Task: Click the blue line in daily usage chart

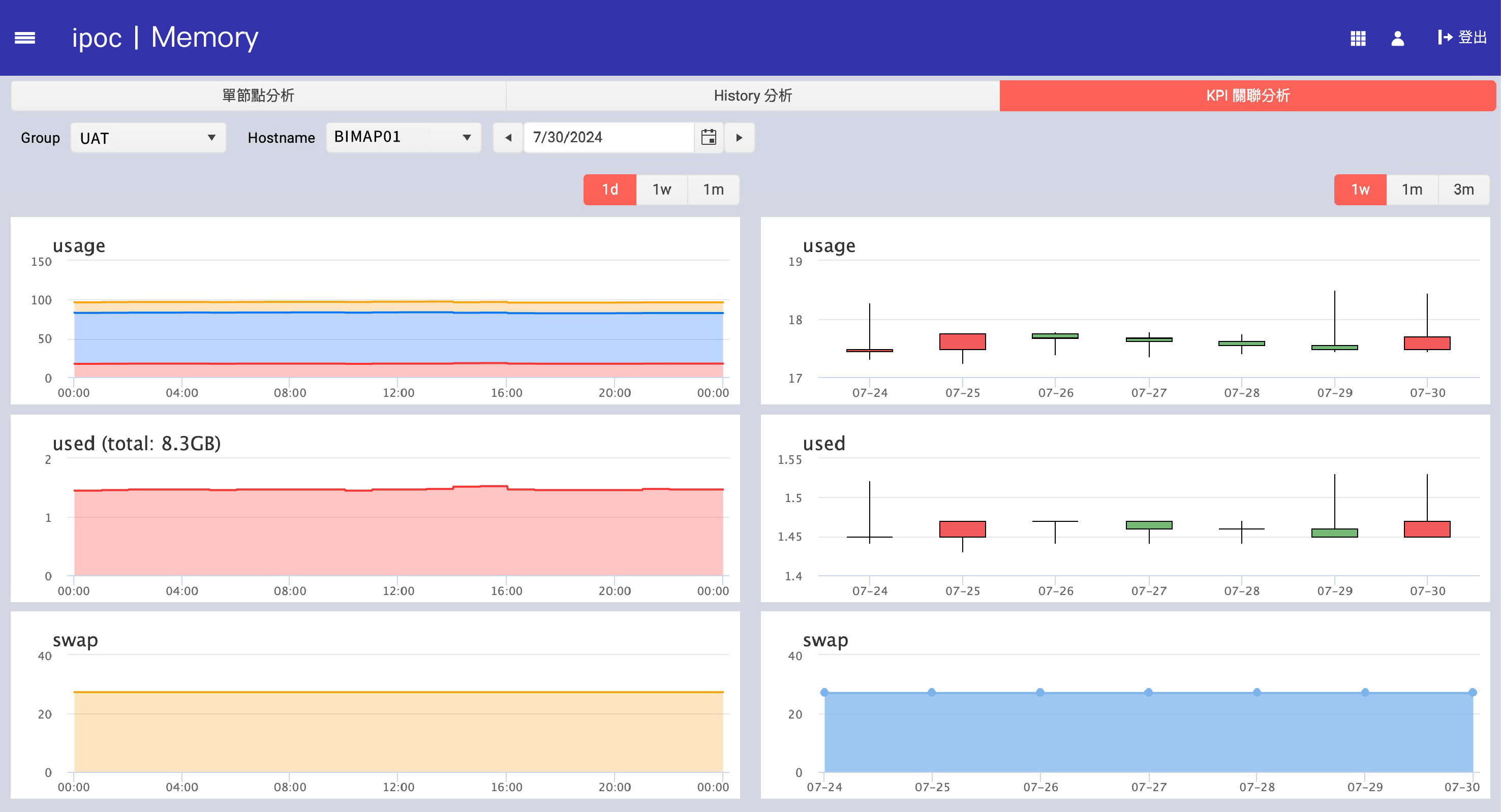Action: 399,313
